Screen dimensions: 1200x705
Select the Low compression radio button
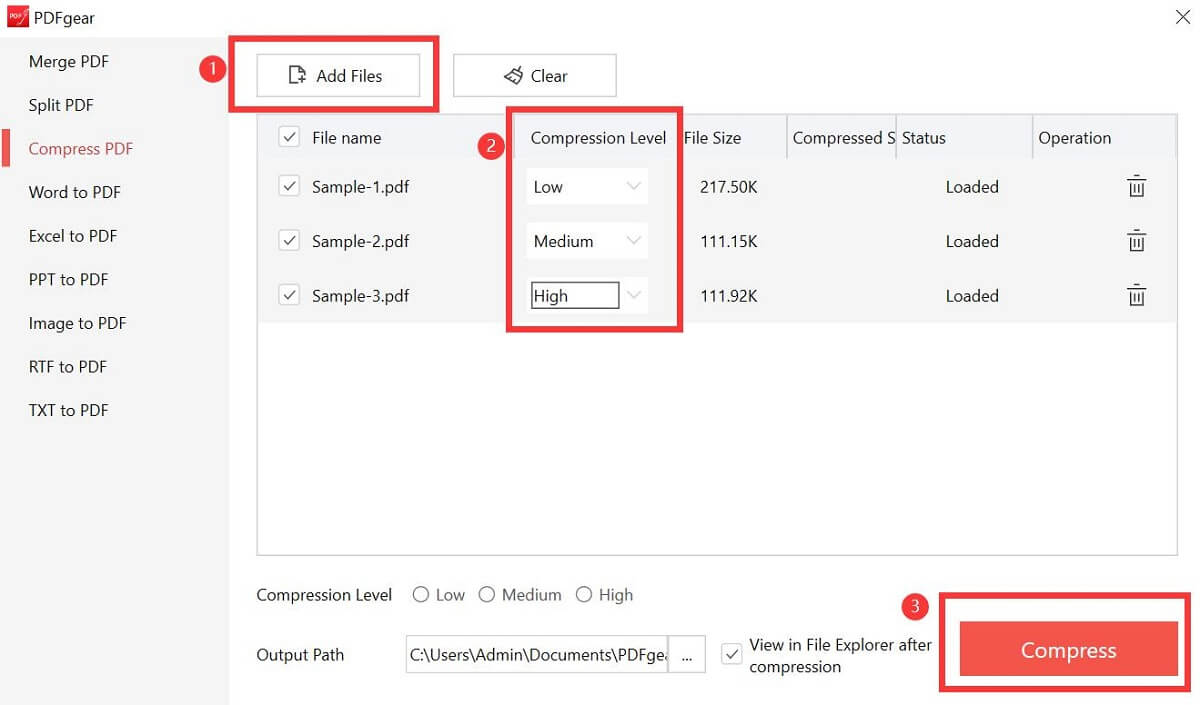(x=422, y=595)
